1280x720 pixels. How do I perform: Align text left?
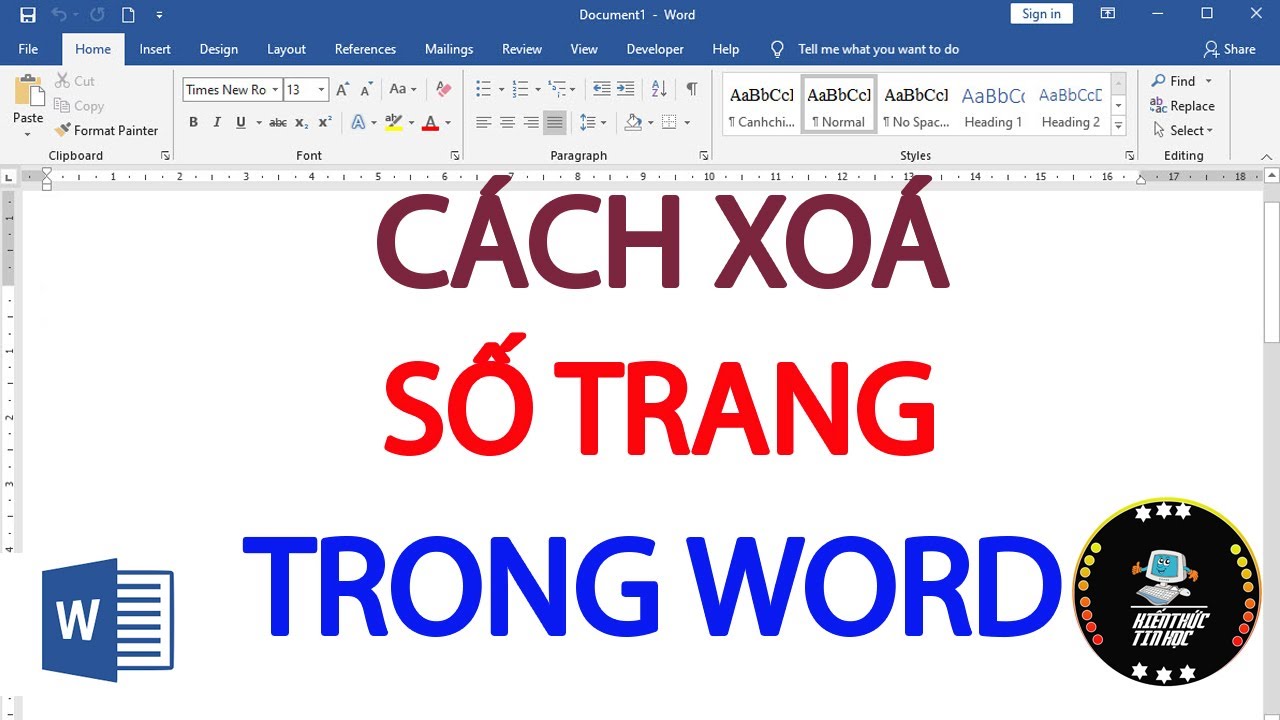point(483,123)
